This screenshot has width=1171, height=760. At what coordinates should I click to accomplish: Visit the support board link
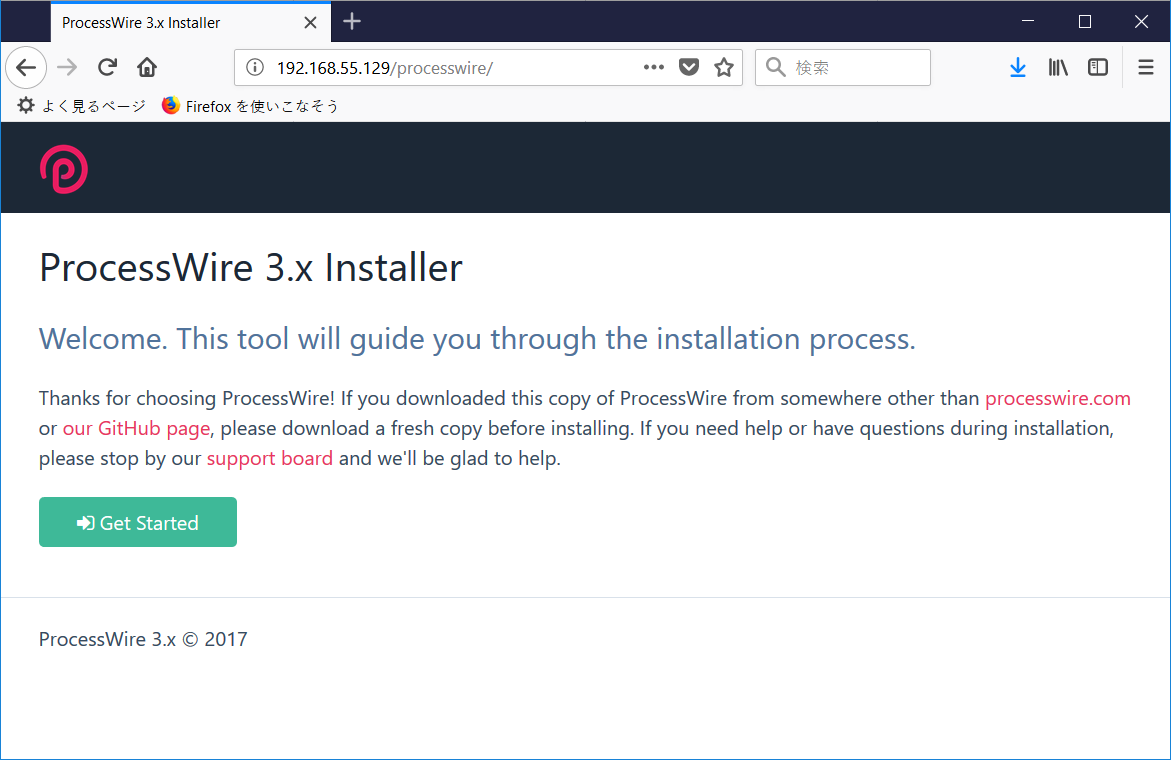coord(269,458)
